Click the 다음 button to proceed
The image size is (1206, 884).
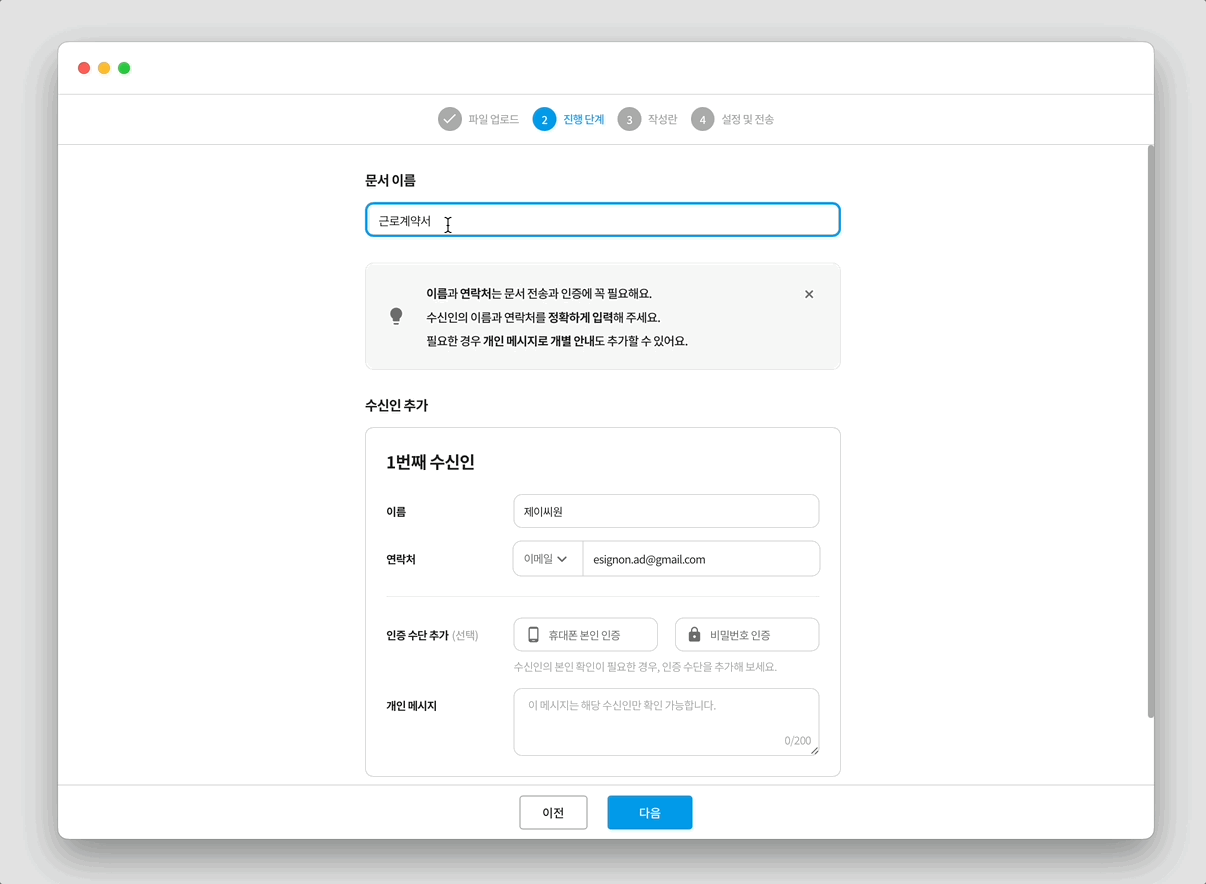tap(649, 812)
